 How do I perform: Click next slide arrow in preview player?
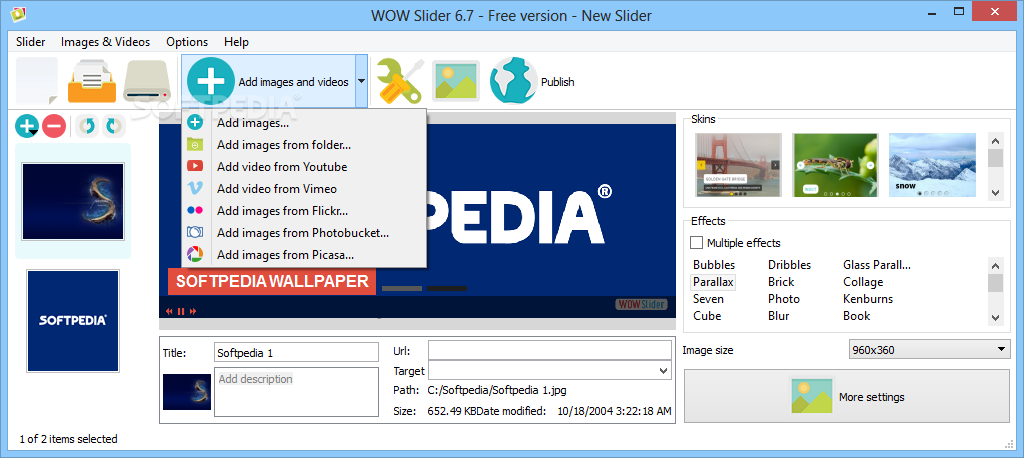pos(193,311)
